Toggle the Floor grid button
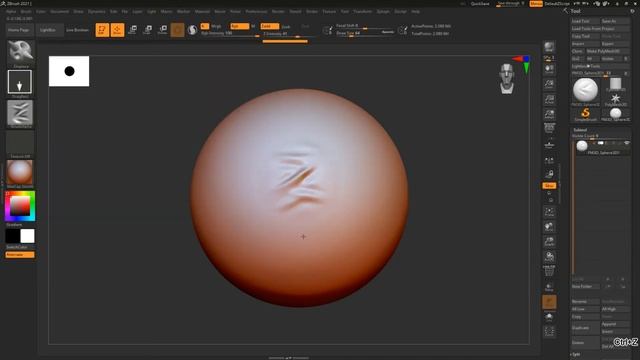This screenshot has height=360, width=640. tap(549, 144)
